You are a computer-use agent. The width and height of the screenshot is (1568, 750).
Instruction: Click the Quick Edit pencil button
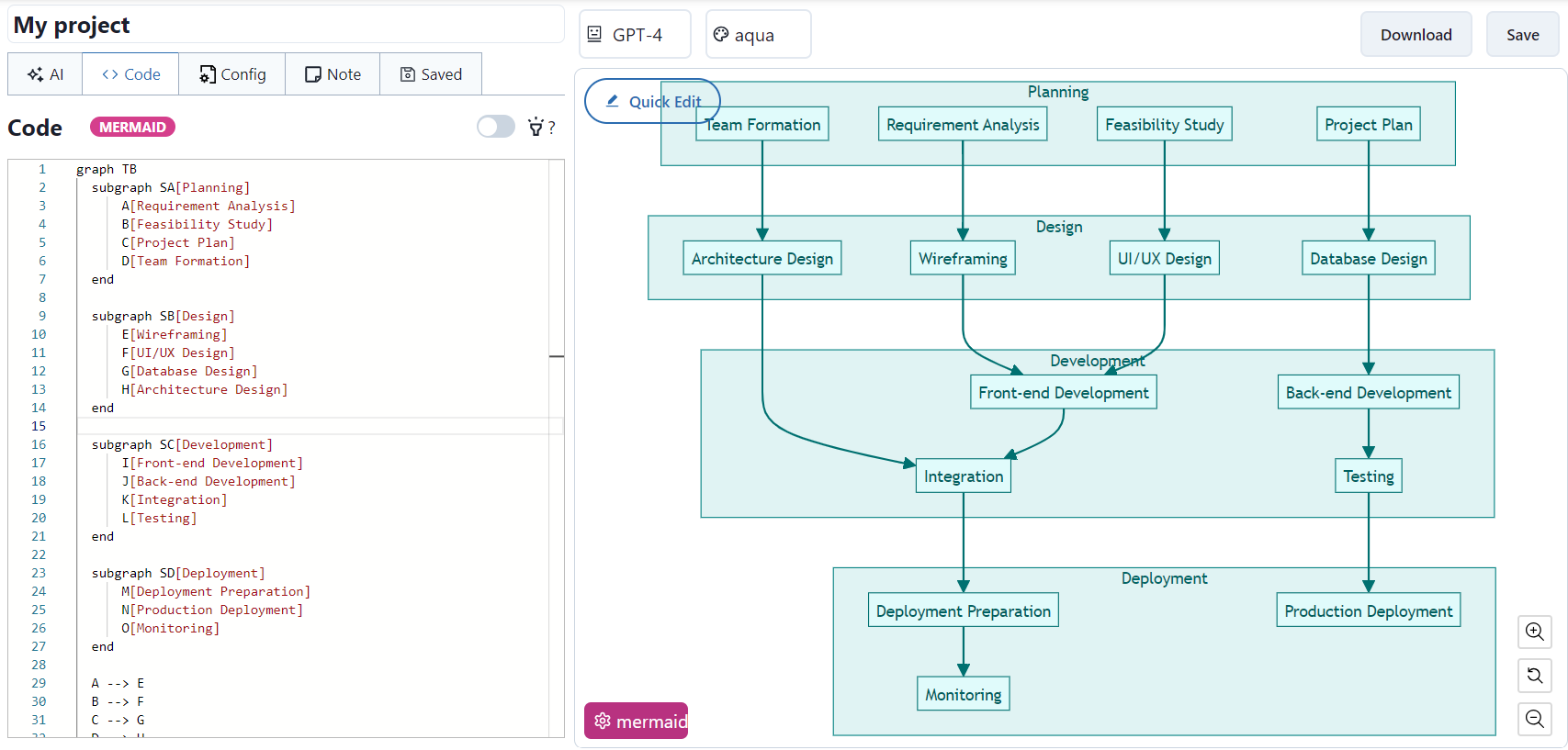652,101
